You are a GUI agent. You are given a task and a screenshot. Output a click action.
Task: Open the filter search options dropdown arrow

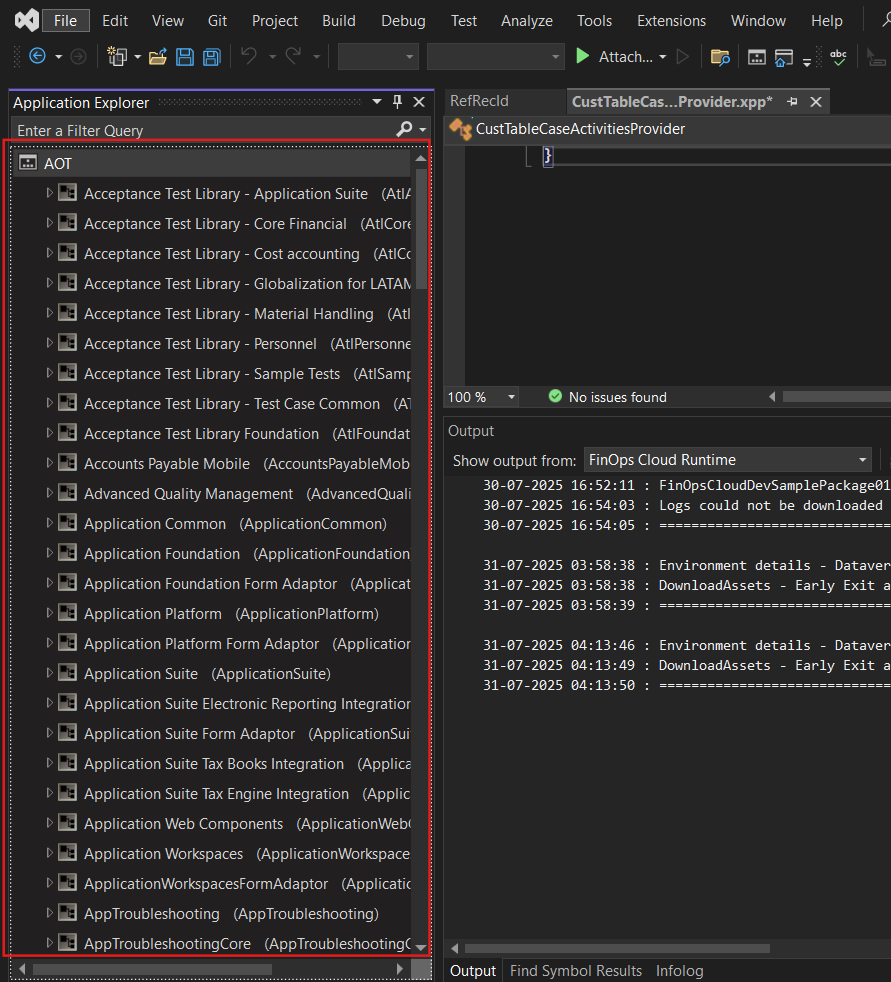[x=423, y=130]
